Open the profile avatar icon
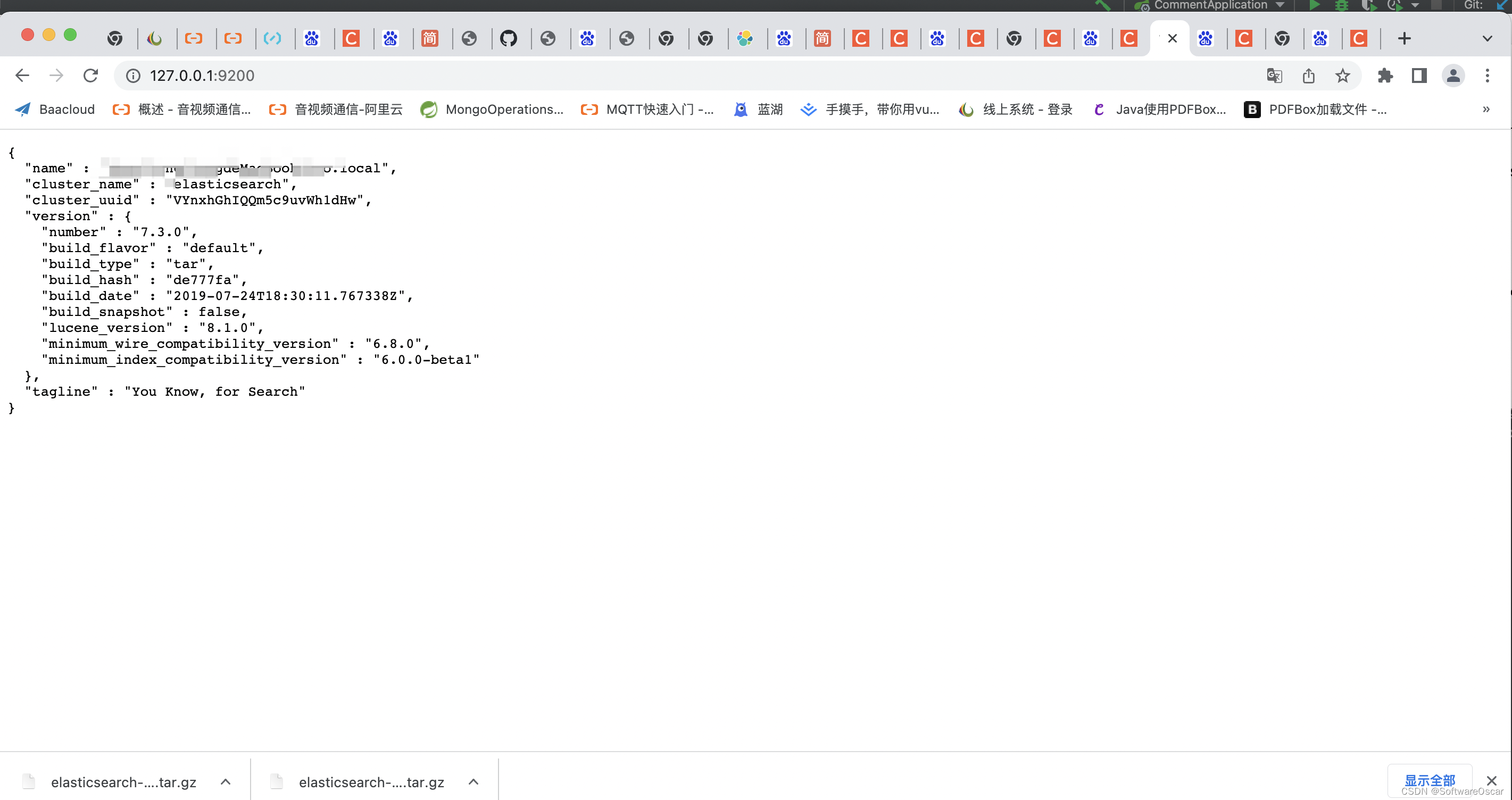Image resolution: width=1512 pixels, height=800 pixels. click(1453, 76)
